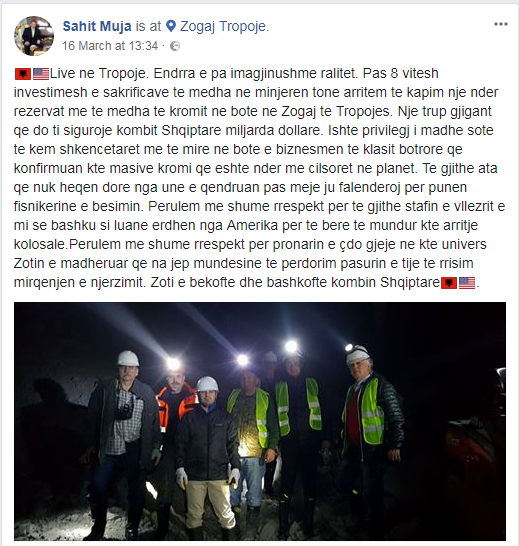Open the Zogaj Tropoje location link
The image size is (519, 546).
pos(224,26)
